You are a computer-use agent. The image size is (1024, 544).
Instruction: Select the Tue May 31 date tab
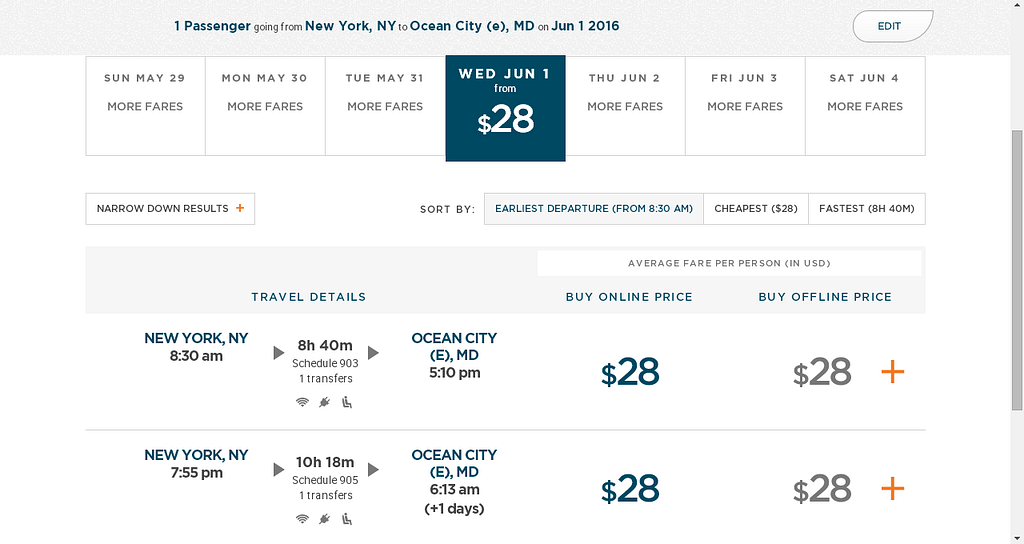[x=385, y=105]
